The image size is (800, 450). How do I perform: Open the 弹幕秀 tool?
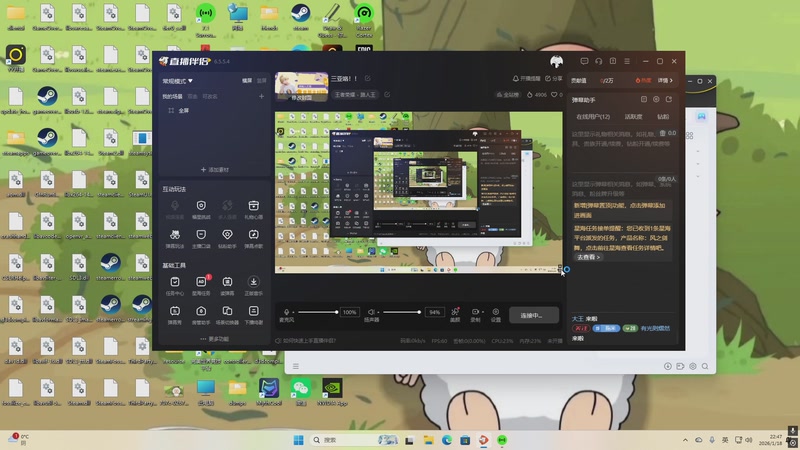point(174,315)
